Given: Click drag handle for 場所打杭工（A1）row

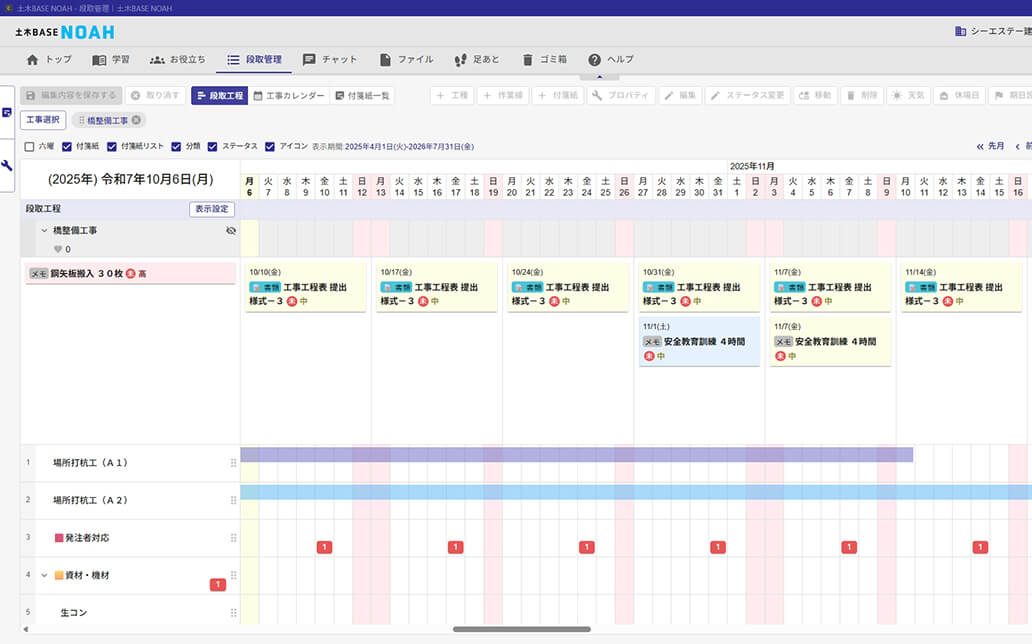Looking at the screenshot, I should coord(233,463).
